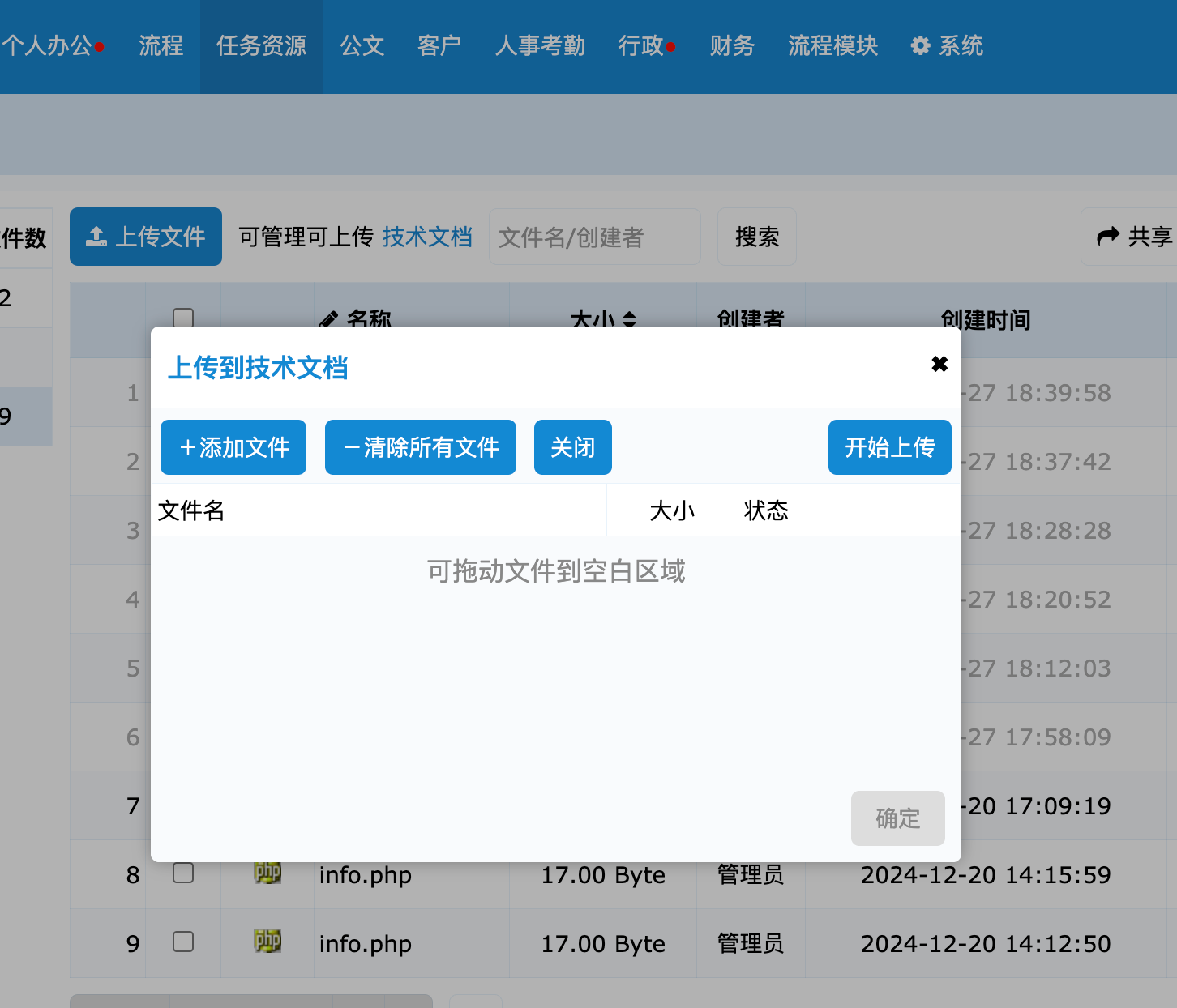
Task: Open the 技术文档 folder link
Action: [x=427, y=237]
